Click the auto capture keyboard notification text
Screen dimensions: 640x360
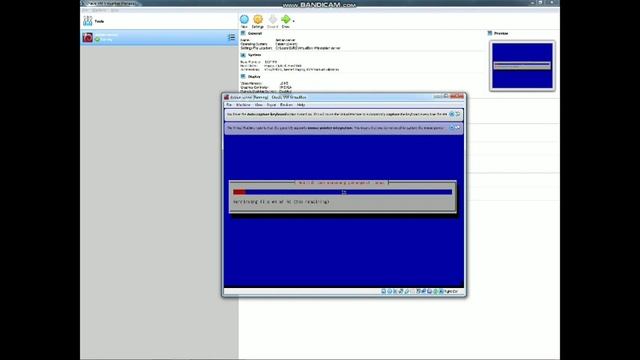pos(337,114)
